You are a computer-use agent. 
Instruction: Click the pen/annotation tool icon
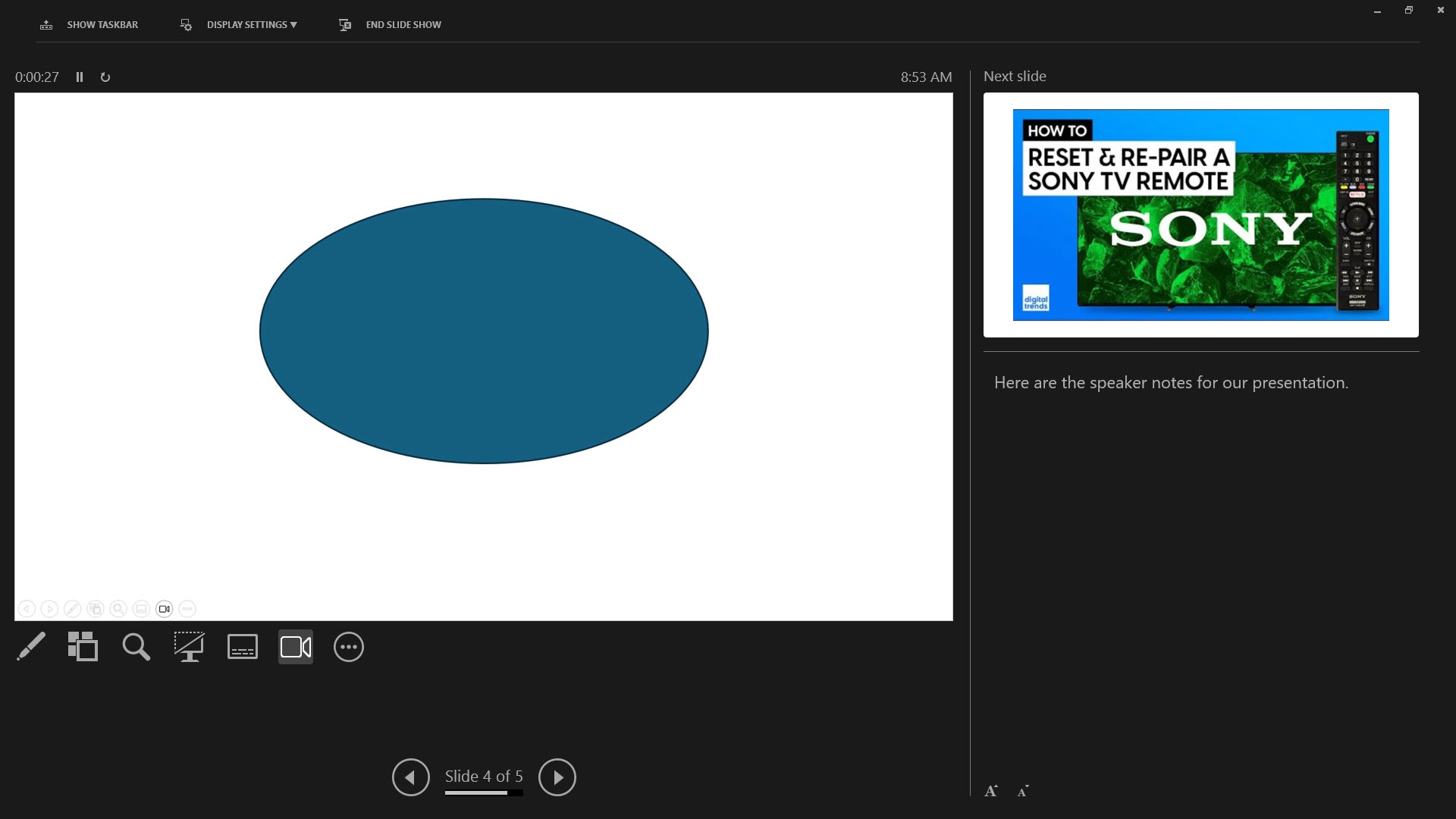pyautogui.click(x=30, y=647)
